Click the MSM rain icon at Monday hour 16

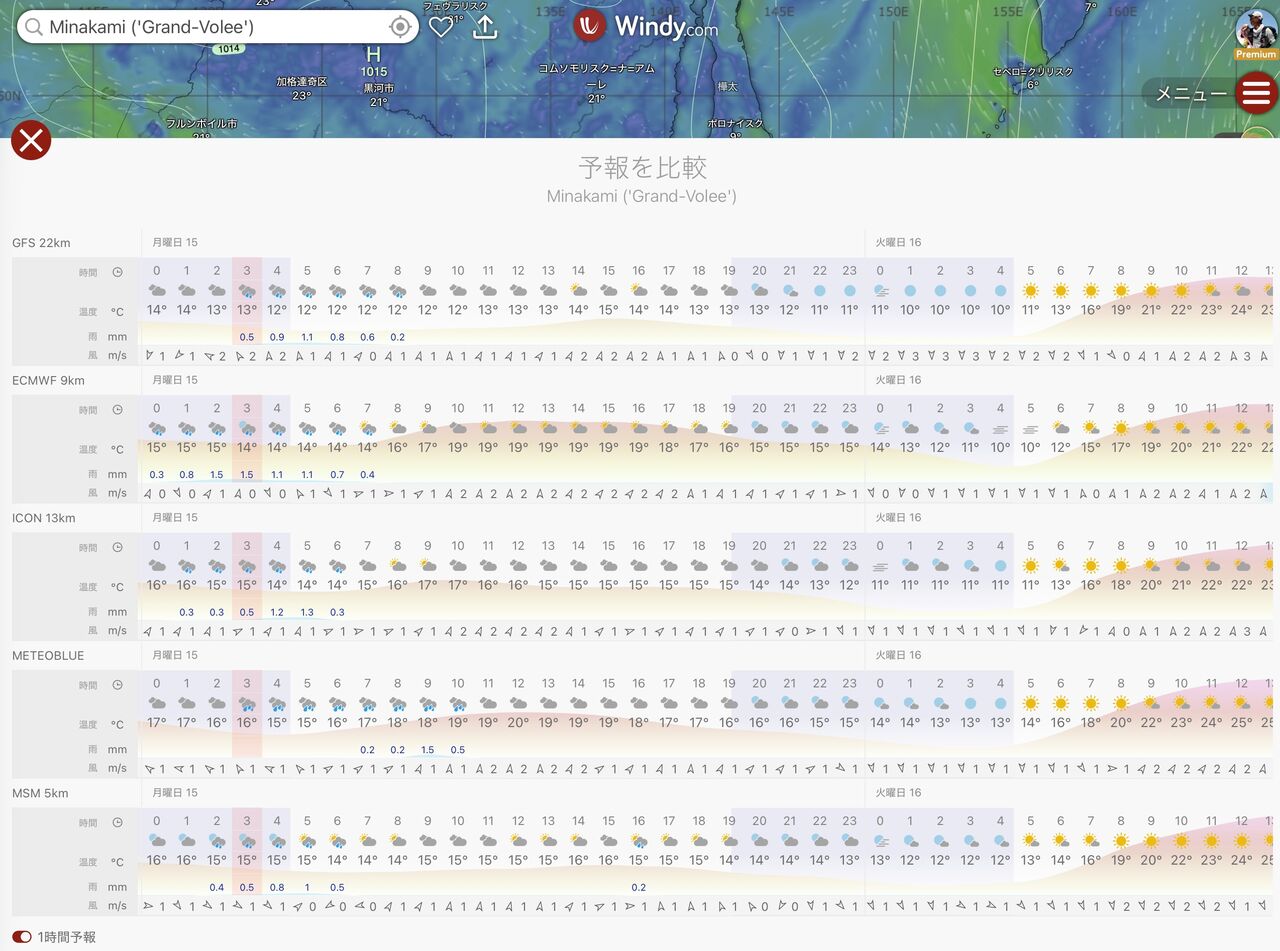pos(639,841)
